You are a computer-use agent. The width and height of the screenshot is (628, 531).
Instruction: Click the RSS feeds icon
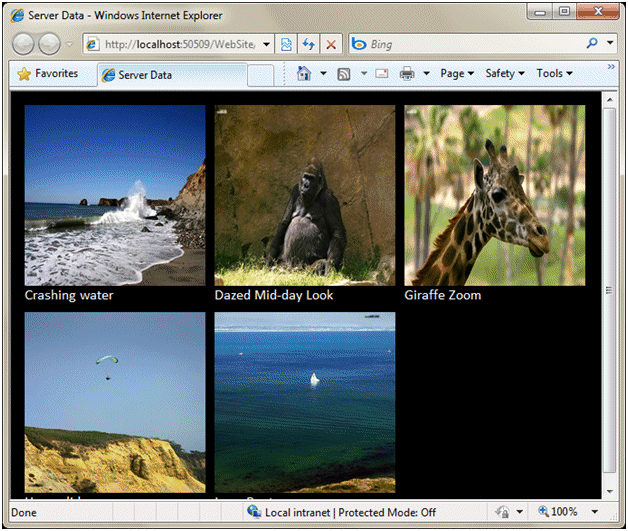[x=344, y=74]
